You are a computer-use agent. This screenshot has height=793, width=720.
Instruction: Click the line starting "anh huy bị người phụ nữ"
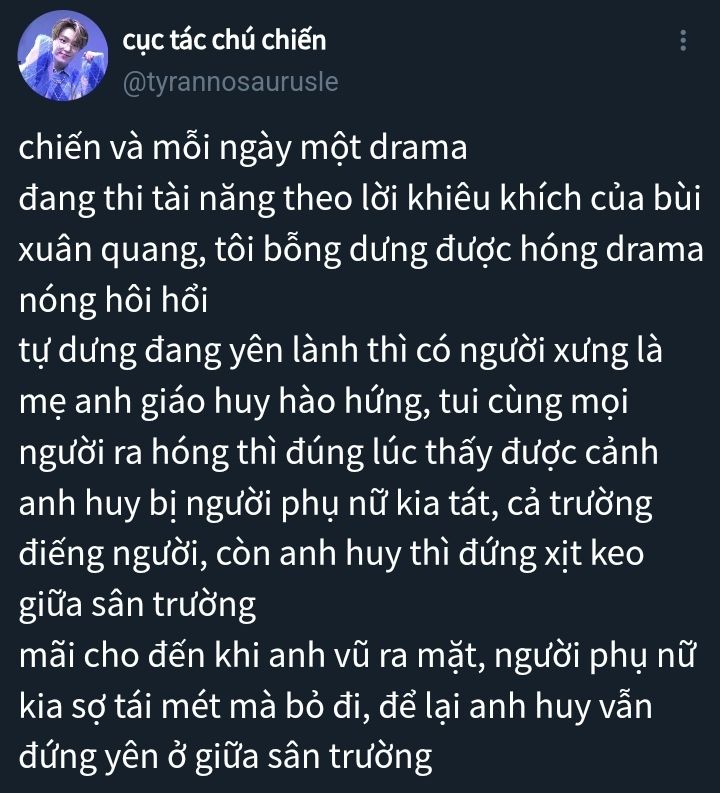click(336, 505)
